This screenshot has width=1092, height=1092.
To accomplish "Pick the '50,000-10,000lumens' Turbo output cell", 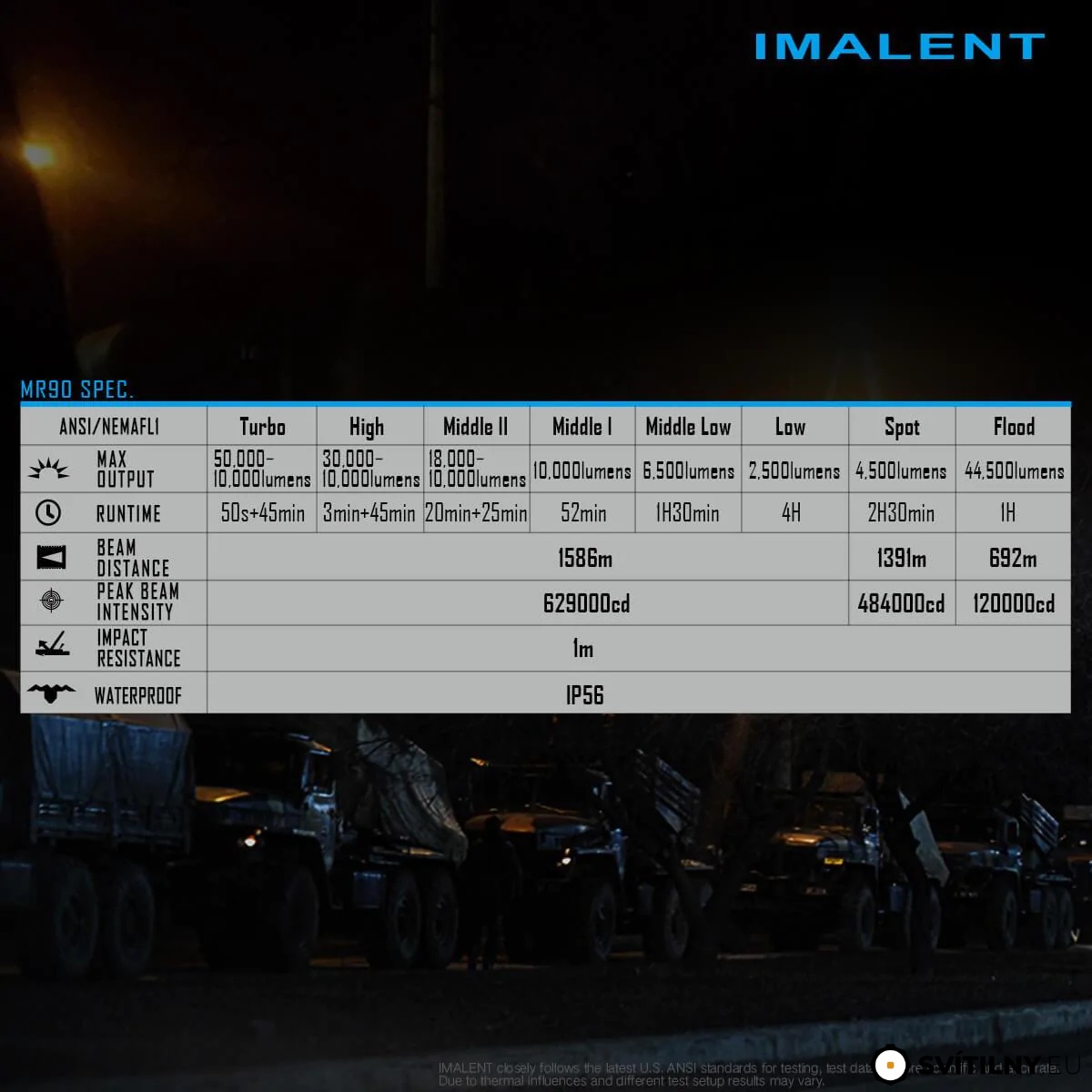I will (262, 469).
